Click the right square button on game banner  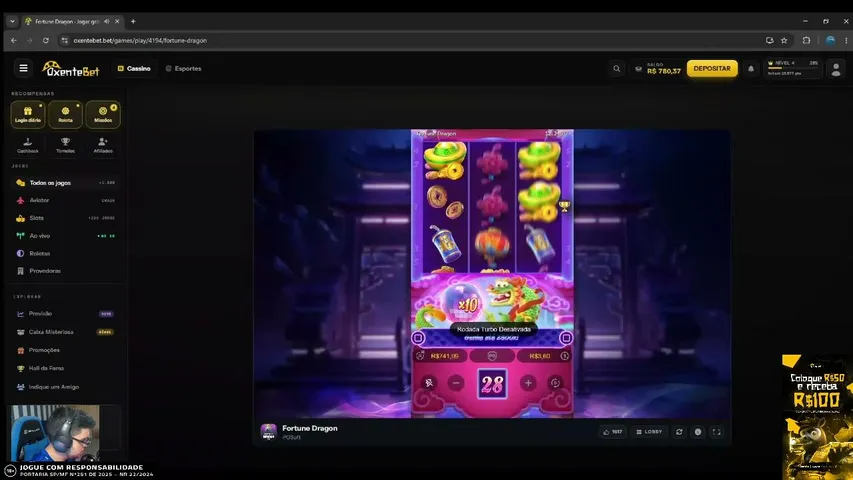tap(566, 338)
